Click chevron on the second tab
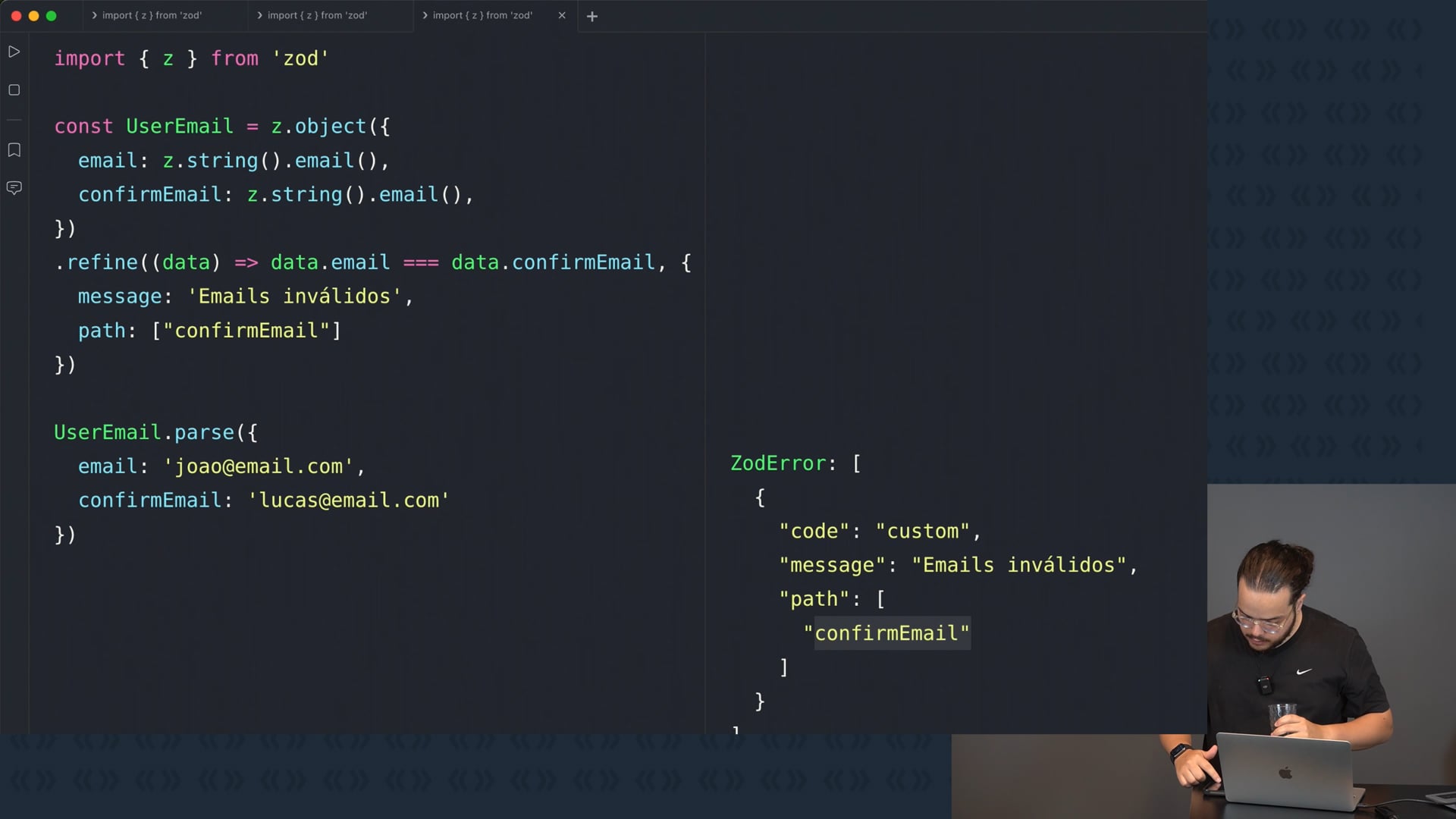Image resolution: width=1456 pixels, height=819 pixels. coord(260,15)
